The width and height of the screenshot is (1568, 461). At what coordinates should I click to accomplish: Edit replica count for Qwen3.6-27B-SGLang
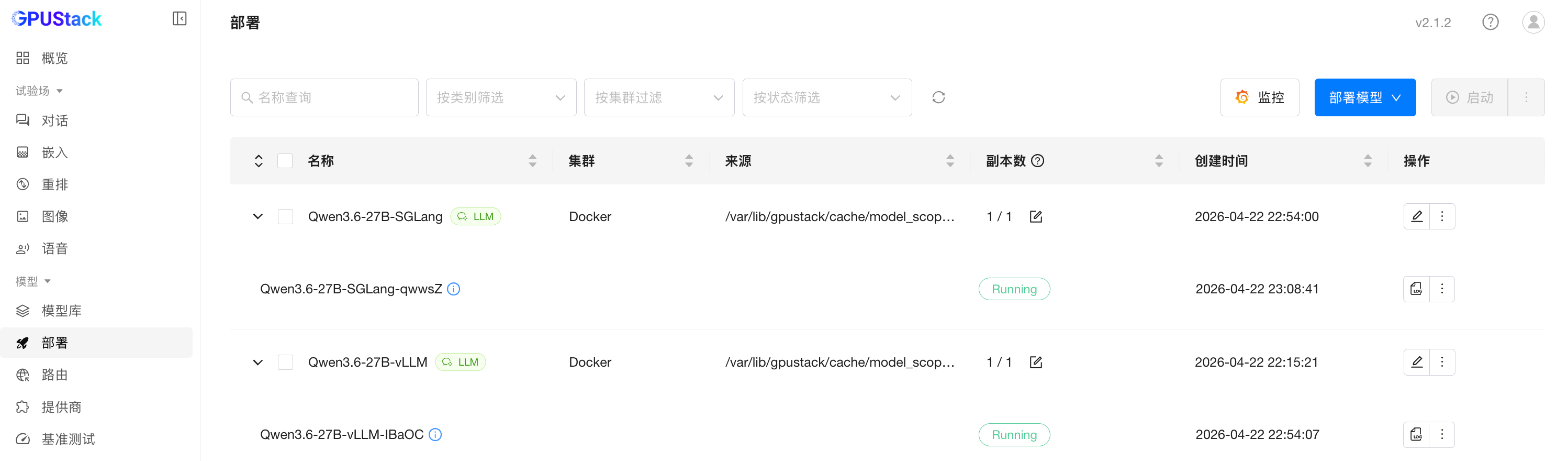coord(1035,217)
